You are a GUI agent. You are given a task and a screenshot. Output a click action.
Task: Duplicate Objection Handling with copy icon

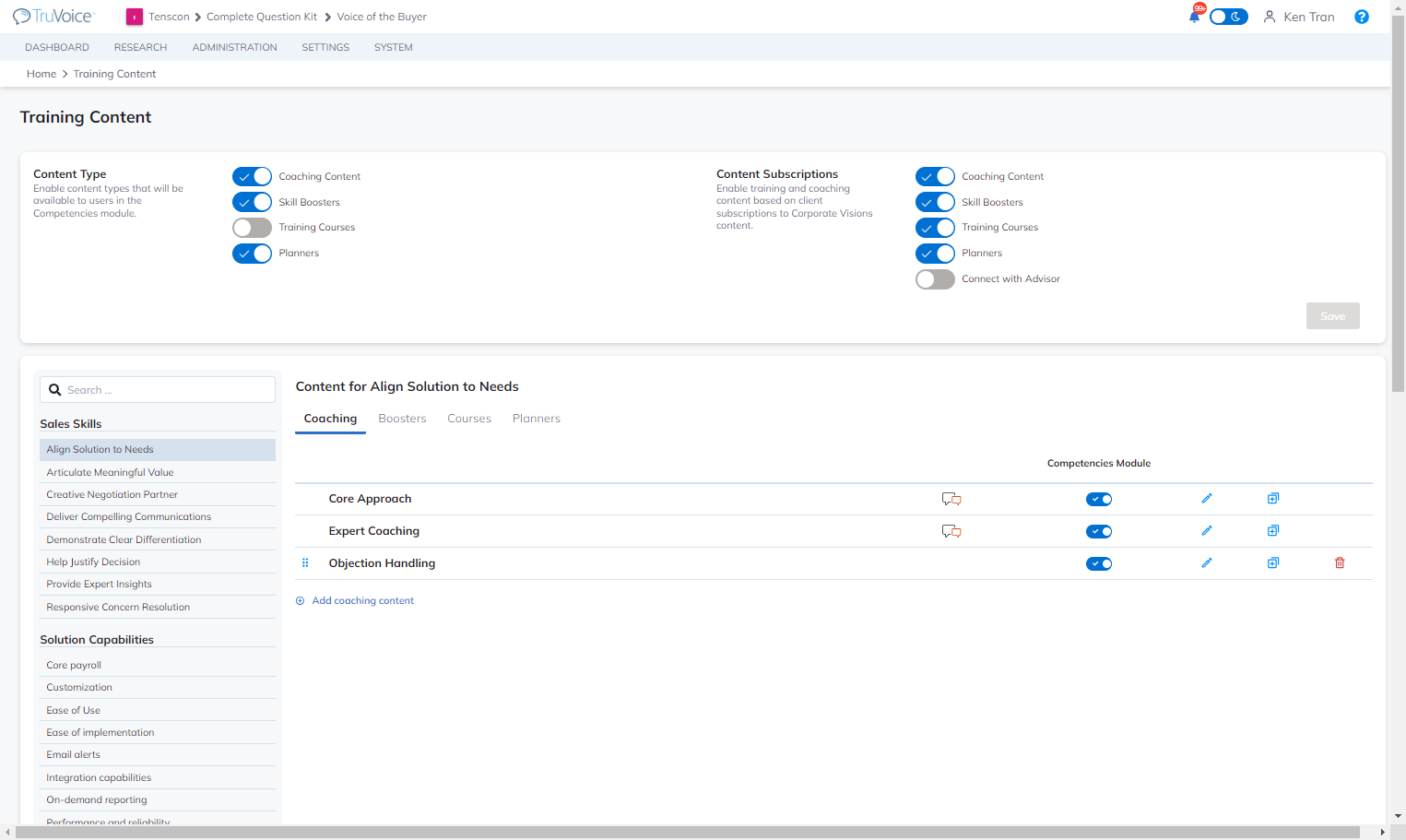point(1272,563)
